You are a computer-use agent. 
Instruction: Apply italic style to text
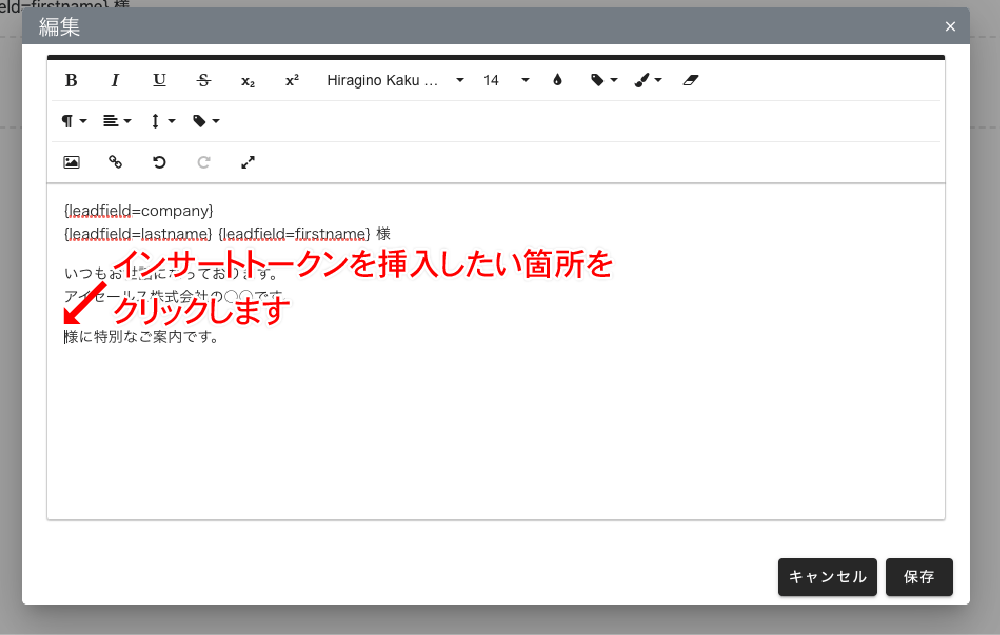[x=115, y=80]
